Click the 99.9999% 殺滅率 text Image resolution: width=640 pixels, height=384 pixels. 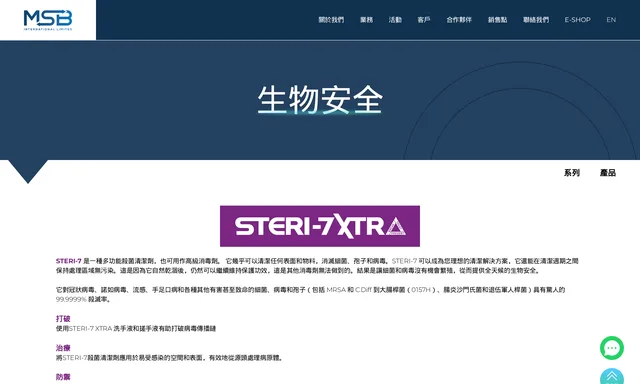click(x=84, y=299)
